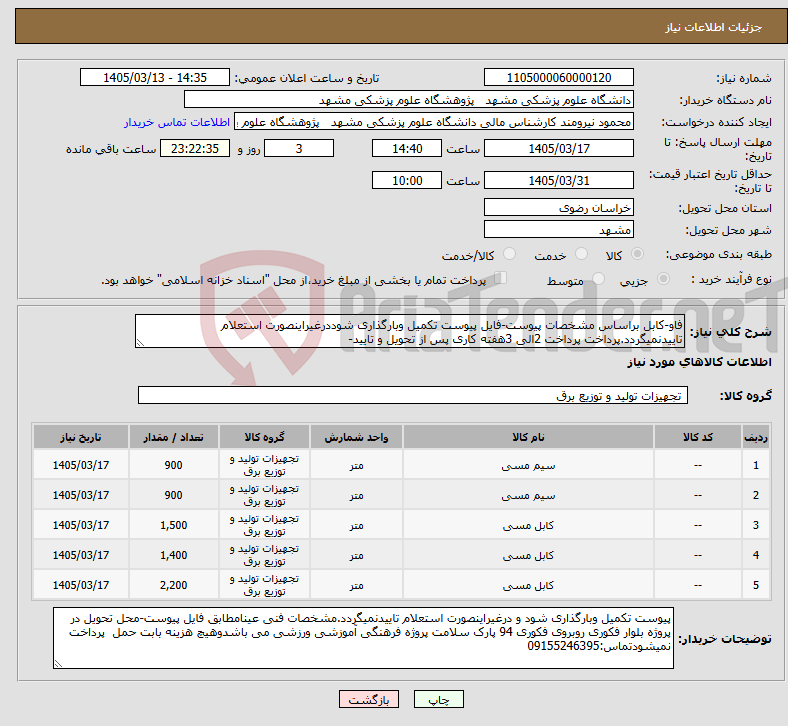The image size is (788, 726).
Task: Click کابل مسی in row 5
Action: [x=528, y=585]
